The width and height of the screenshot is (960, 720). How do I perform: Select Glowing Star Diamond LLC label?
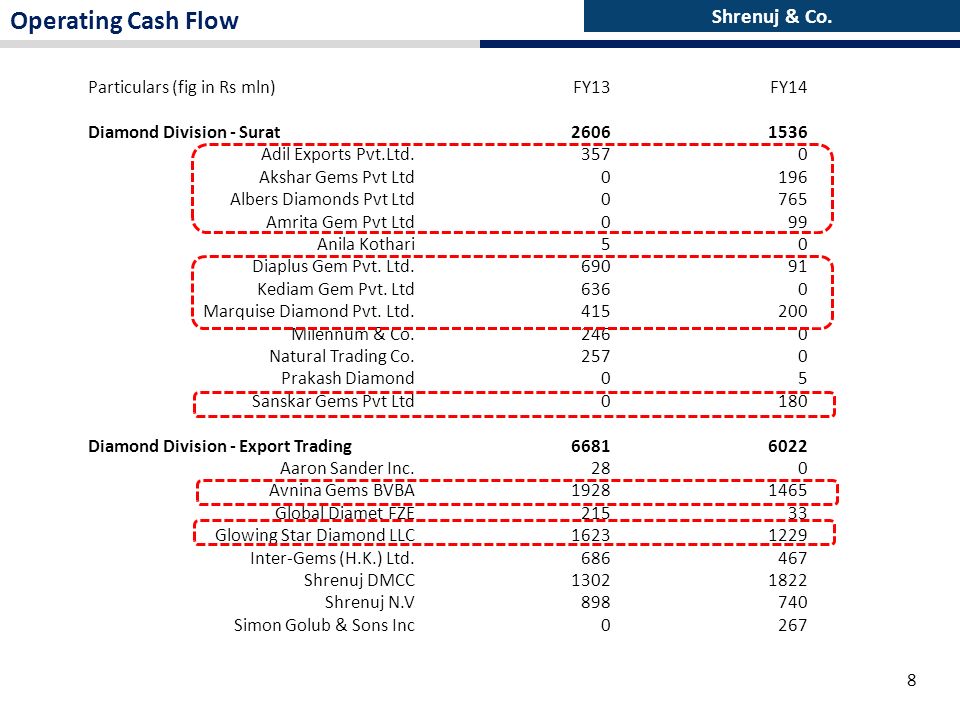tap(315, 535)
